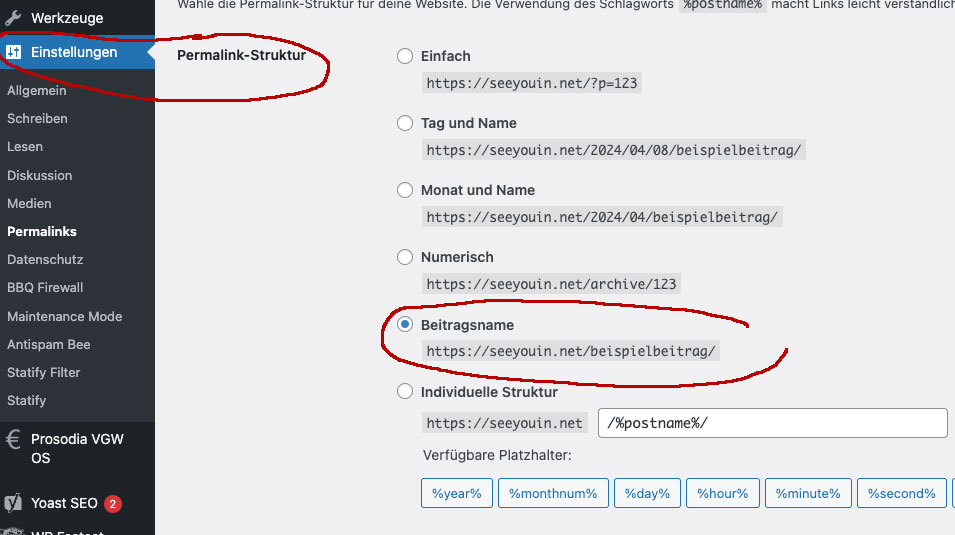Image resolution: width=955 pixels, height=535 pixels.
Task: Click the Beitragsname example URL
Action: click(571, 351)
